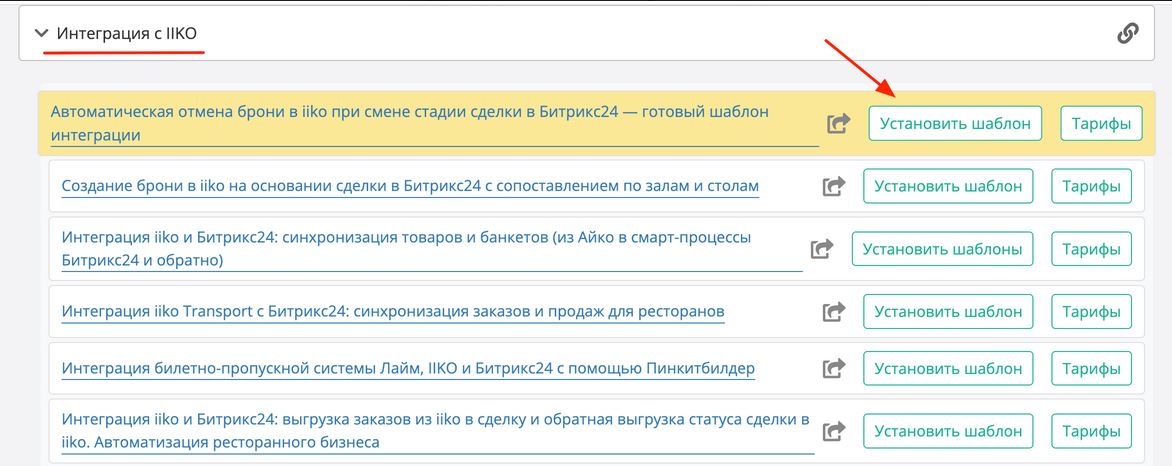The image size is (1172, 466).
Task: Install template for iiko Transport order sync
Action: click(948, 312)
